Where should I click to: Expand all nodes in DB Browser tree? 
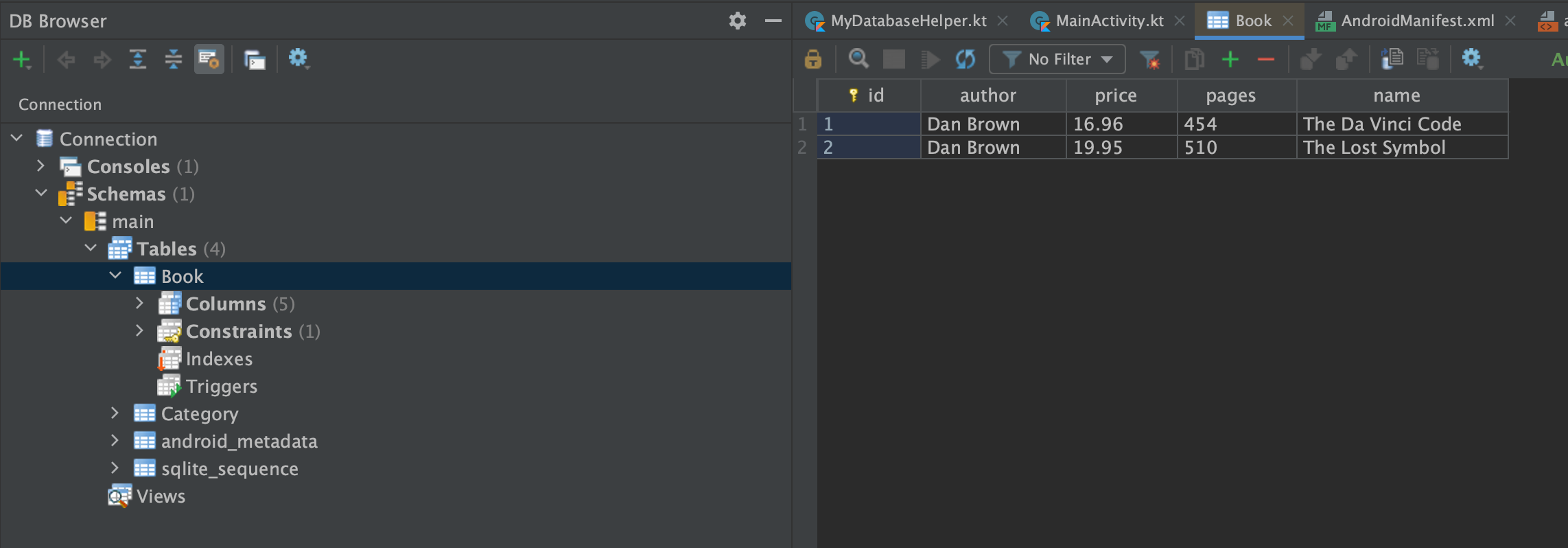pyautogui.click(x=138, y=60)
